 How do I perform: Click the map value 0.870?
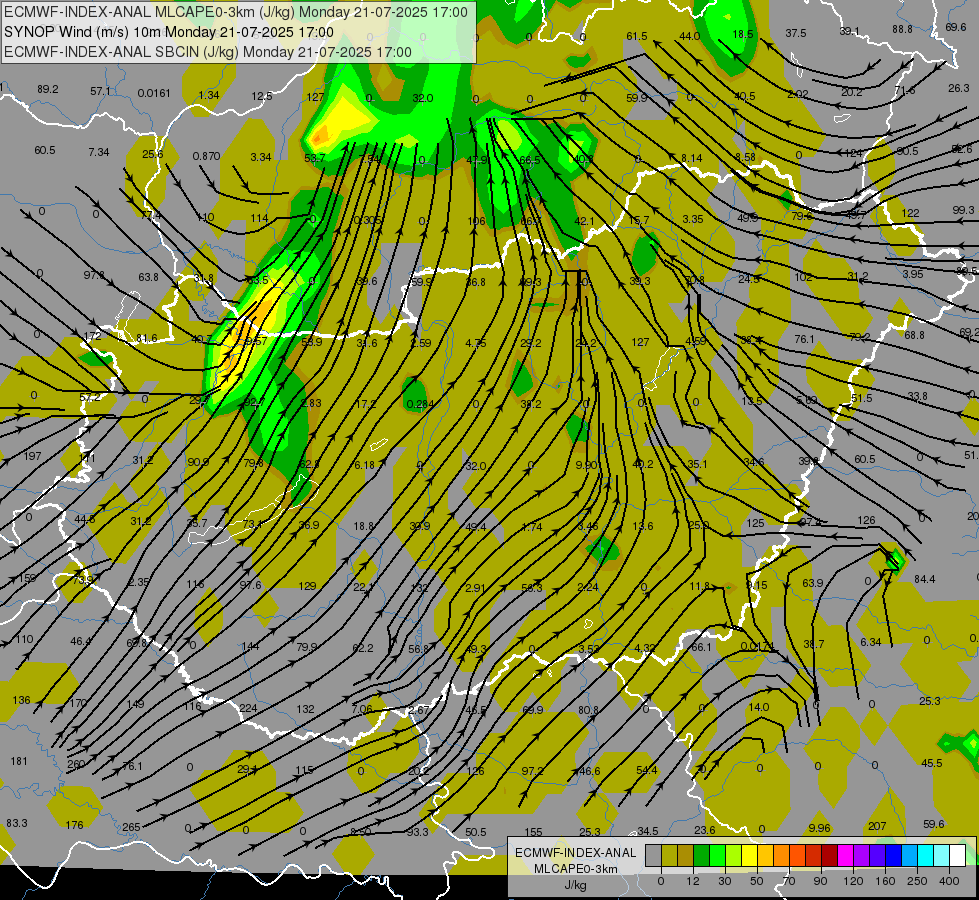point(206,156)
